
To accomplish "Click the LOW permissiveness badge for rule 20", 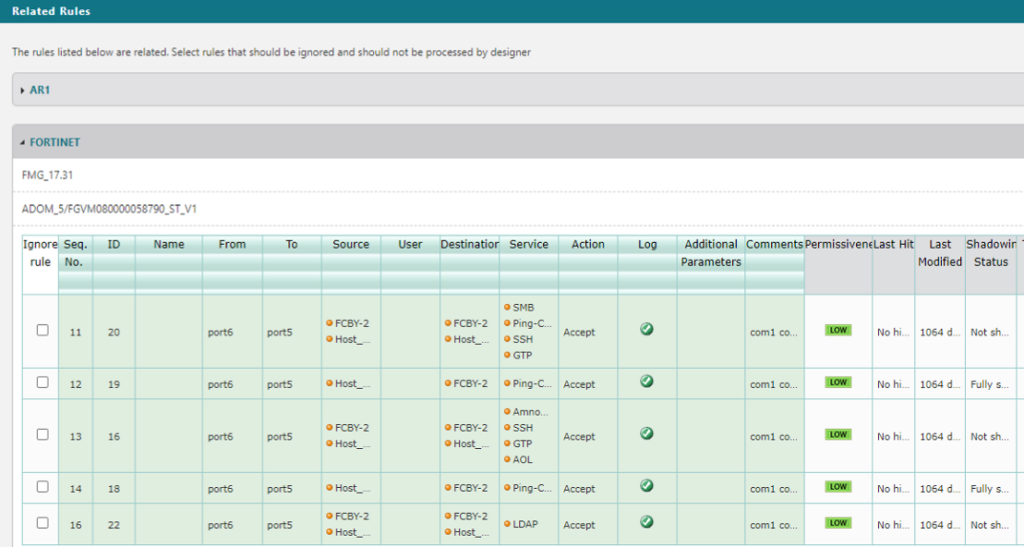I will pyautogui.click(x=838, y=330).
